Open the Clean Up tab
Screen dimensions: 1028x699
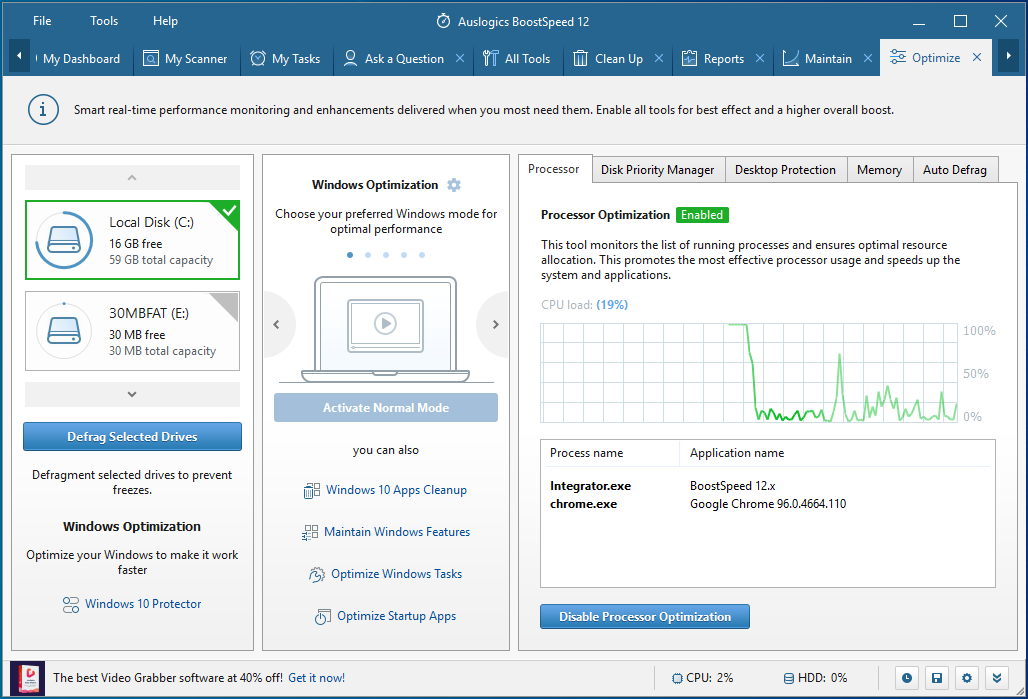(619, 58)
